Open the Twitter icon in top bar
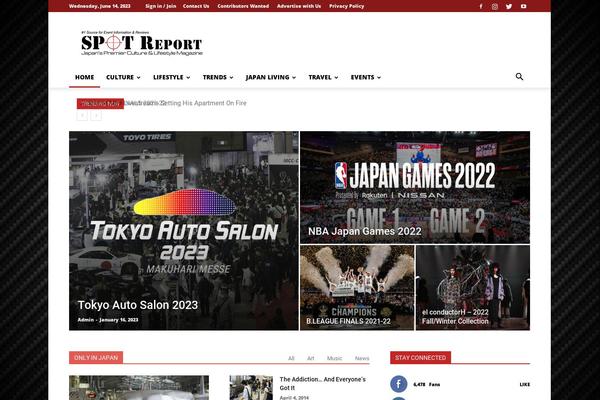Viewport: 600px width, 400px height. pyautogui.click(x=509, y=7)
